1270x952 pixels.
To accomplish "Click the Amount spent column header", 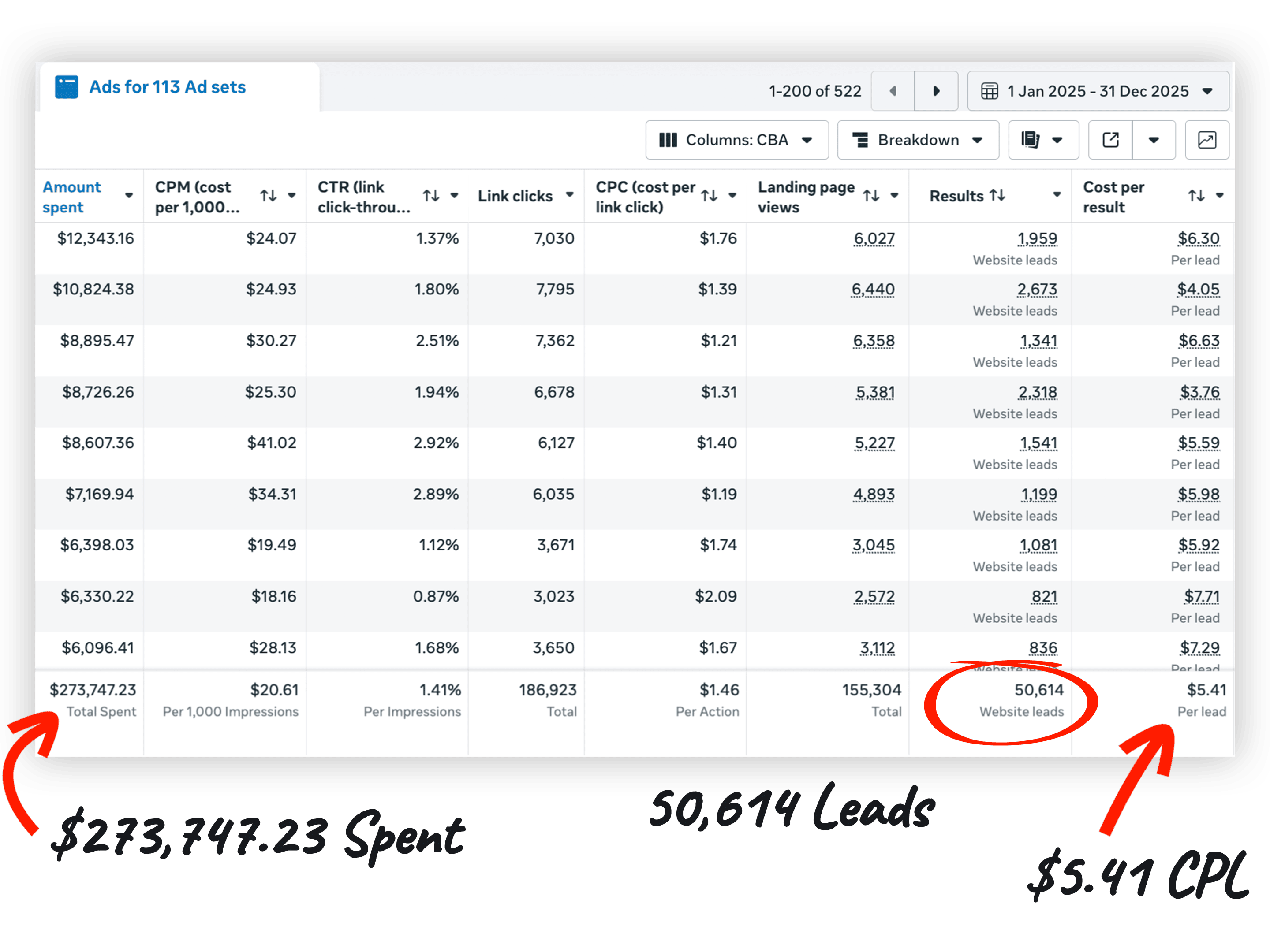I will point(72,196).
